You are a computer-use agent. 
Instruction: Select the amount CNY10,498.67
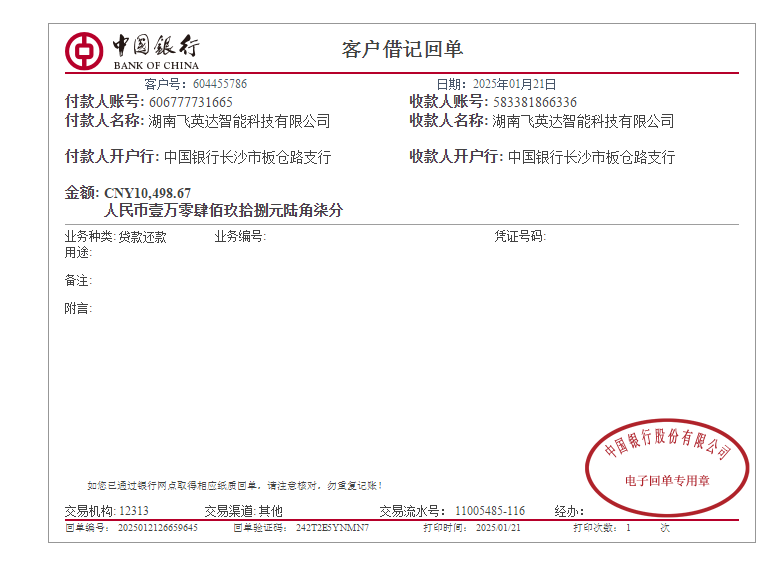[x=148, y=193]
